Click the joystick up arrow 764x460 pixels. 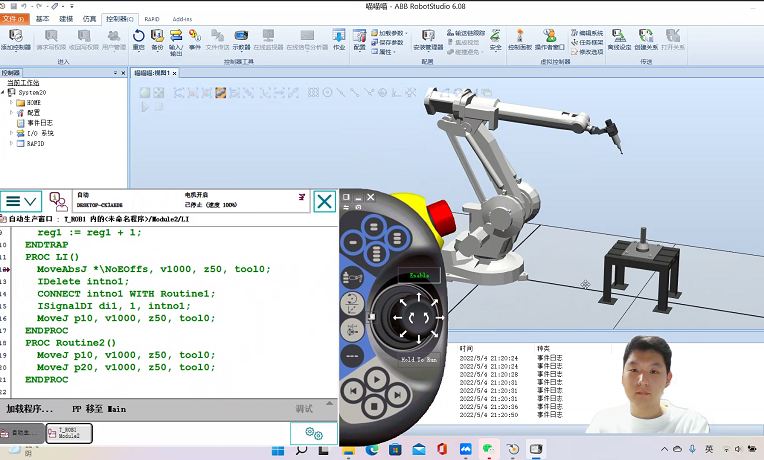[x=419, y=296]
